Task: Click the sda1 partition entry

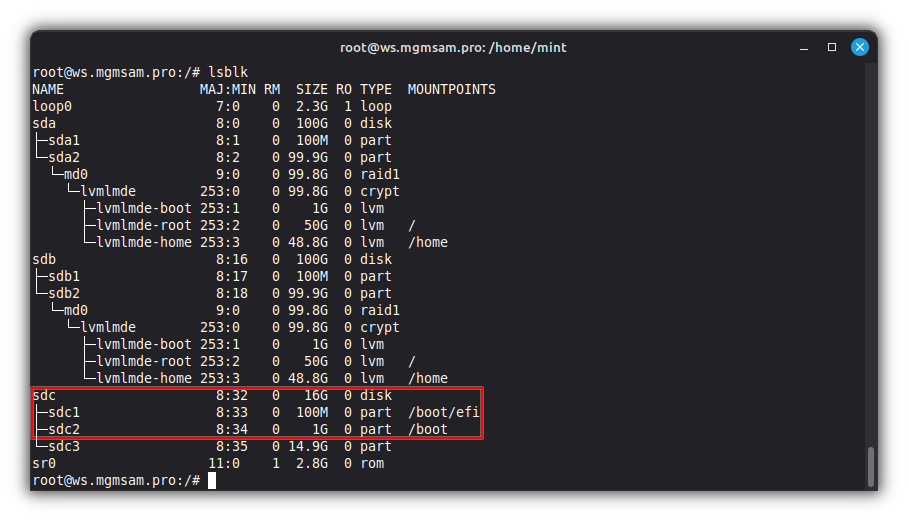Action: tap(64, 140)
